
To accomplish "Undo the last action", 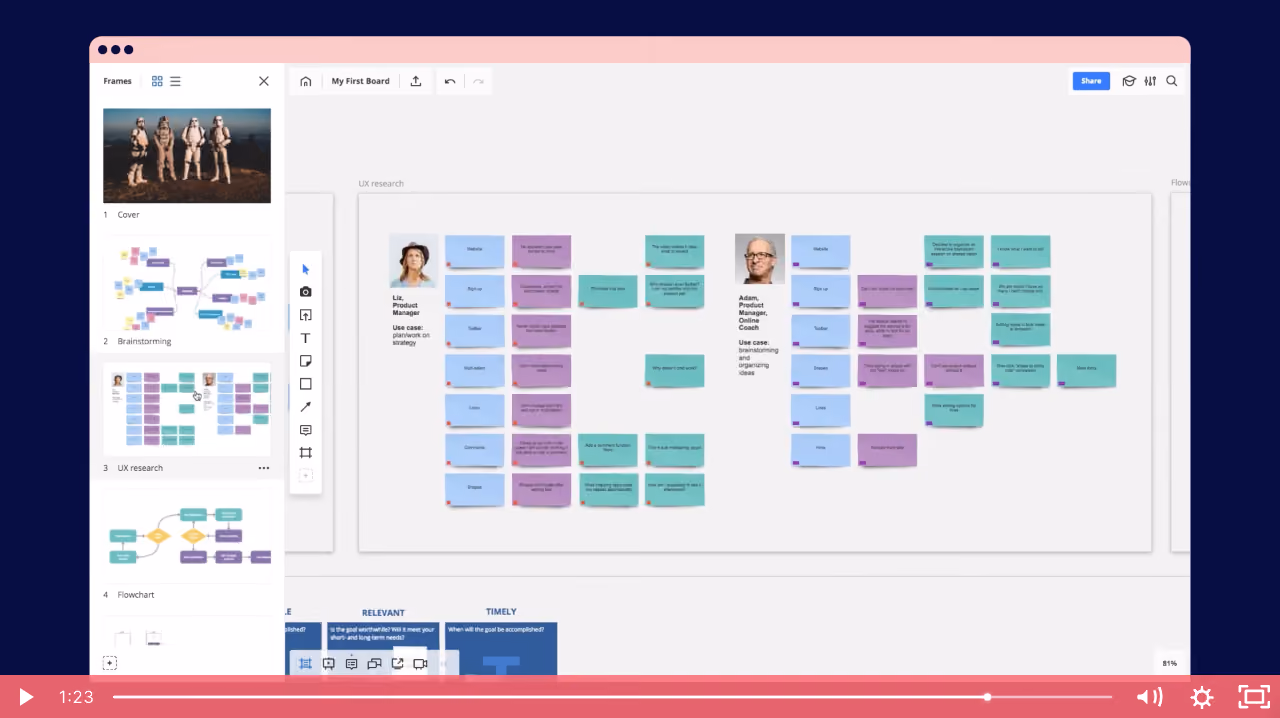I will tap(450, 81).
